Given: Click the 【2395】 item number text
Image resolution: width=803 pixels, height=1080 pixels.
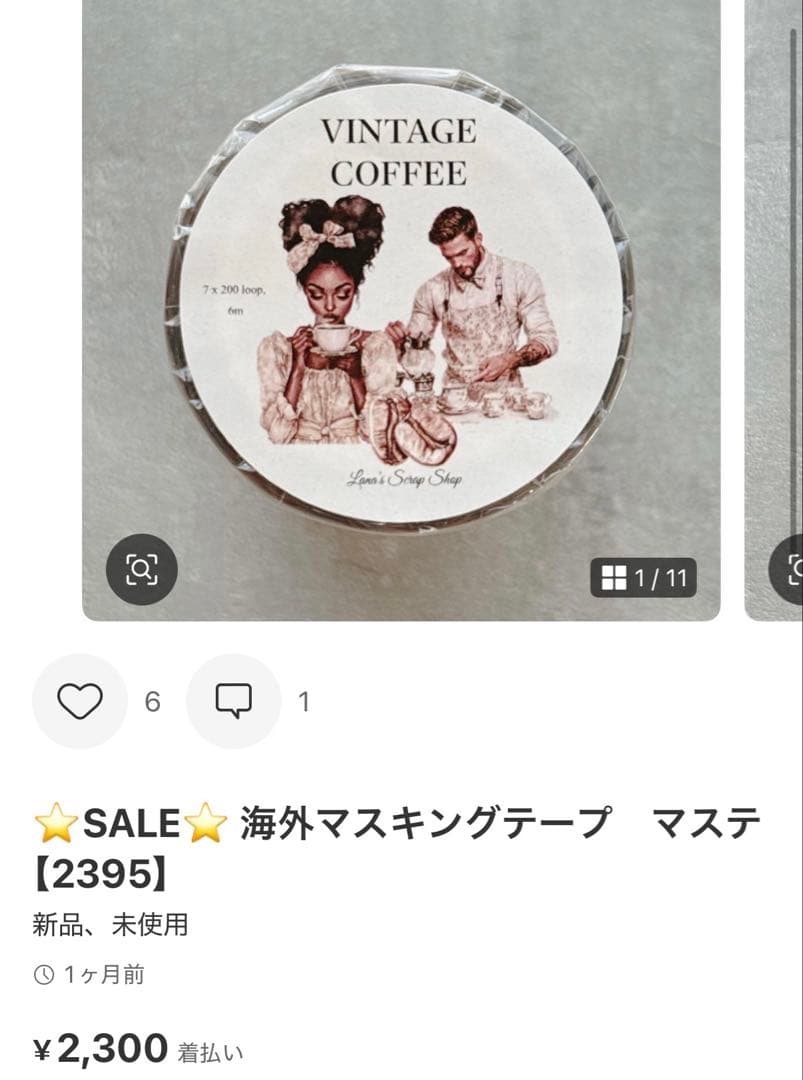Looking at the screenshot, I should pyautogui.click(x=101, y=875).
